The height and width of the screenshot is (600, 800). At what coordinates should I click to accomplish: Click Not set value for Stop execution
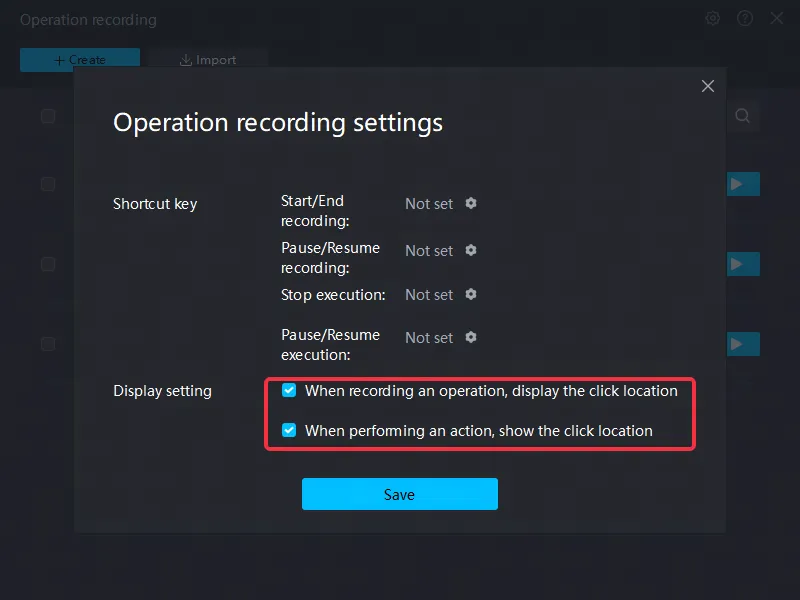pos(429,295)
